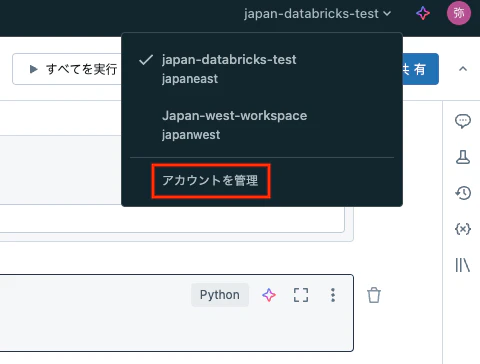This screenshot has width=480, height=364.
Task: Open the japan-databricks-test workspace switcher dropdown
Action: click(x=317, y=14)
